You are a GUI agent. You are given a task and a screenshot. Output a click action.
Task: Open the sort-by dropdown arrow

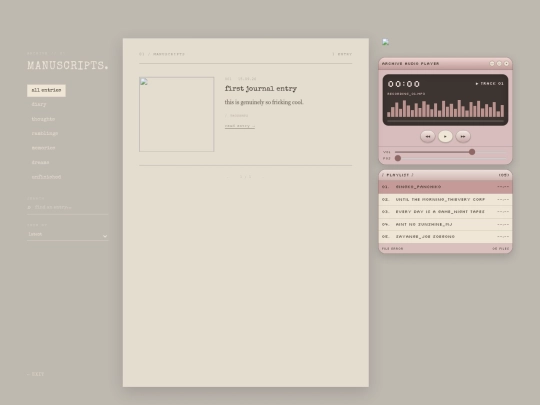point(105,236)
